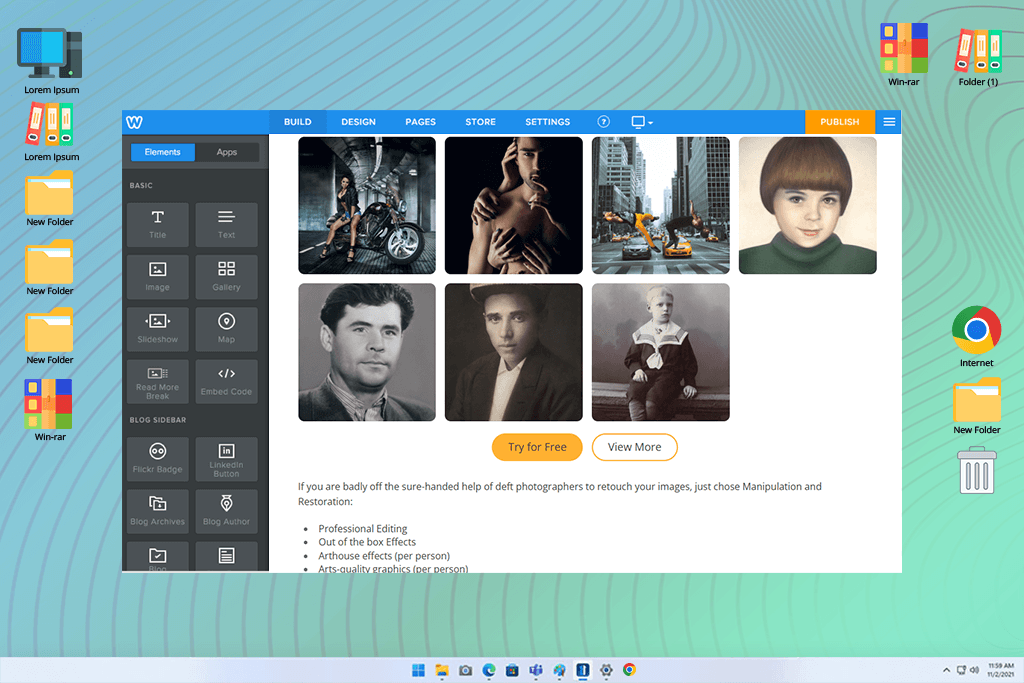Click the paragraph starting "If you are badly off"
Screen dimensions: 1024x683
(x=560, y=494)
